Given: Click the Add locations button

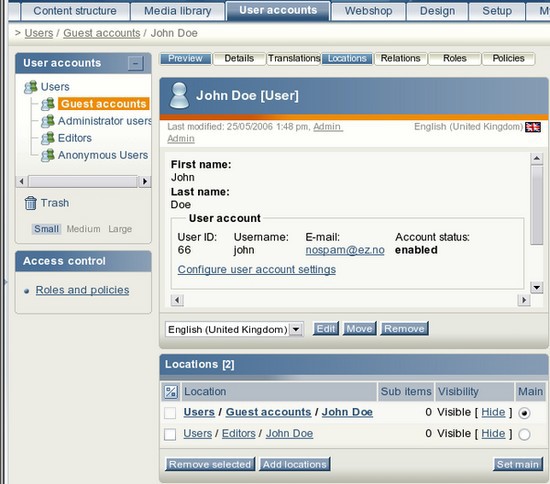Looking at the screenshot, I should tap(295, 464).
